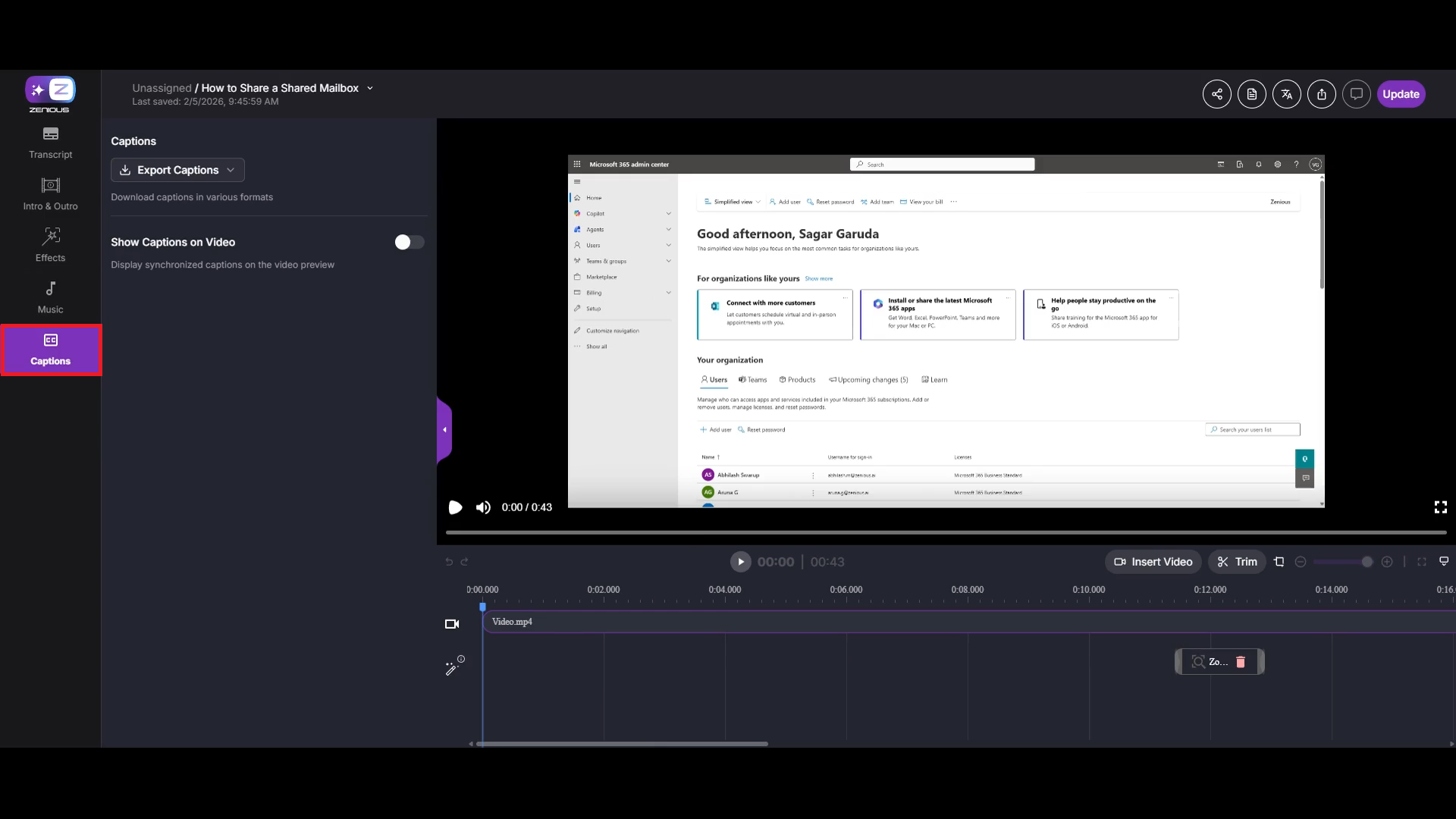Viewport: 1456px width, 819px height.
Task: Click the crop icon next to Trim
Action: click(x=1279, y=562)
